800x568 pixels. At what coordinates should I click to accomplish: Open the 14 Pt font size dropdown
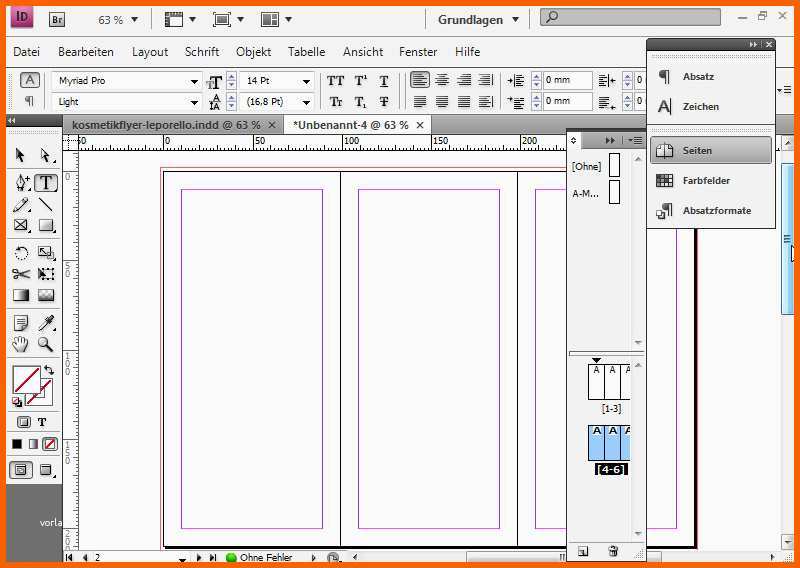(x=306, y=81)
